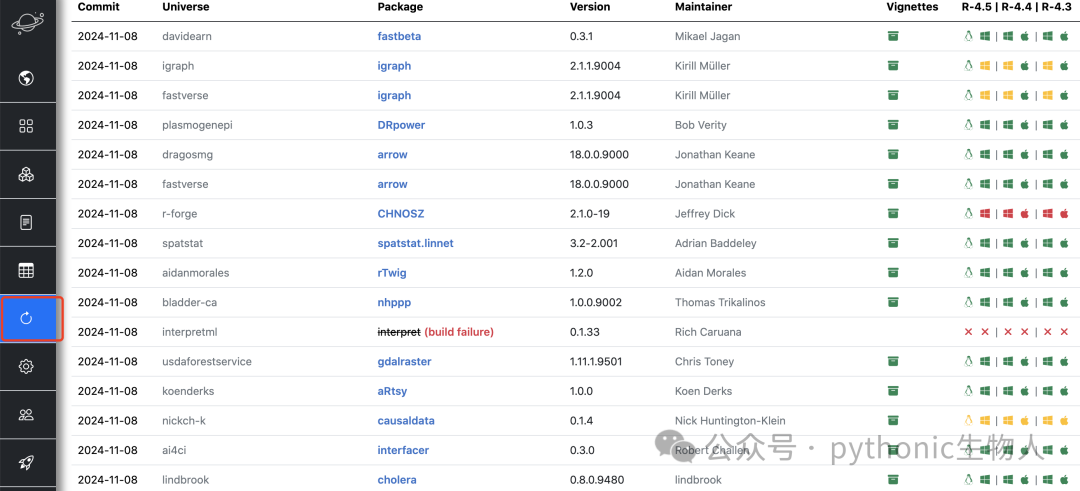Click the Package column header

click(400, 7)
